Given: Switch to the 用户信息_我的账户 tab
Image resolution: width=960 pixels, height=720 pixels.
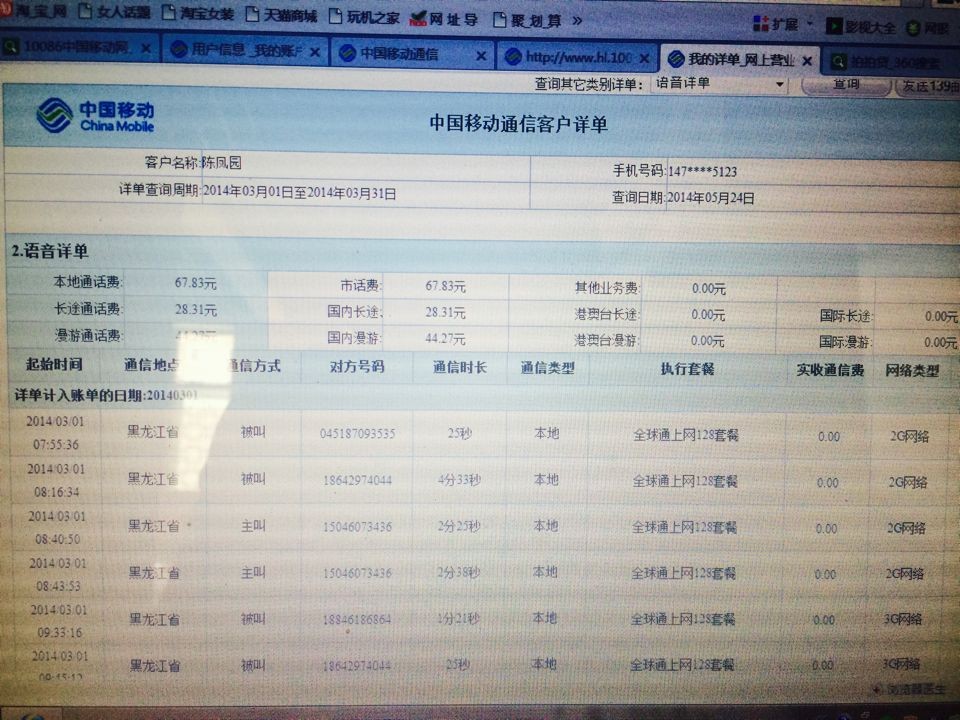Looking at the screenshot, I should 244,50.
